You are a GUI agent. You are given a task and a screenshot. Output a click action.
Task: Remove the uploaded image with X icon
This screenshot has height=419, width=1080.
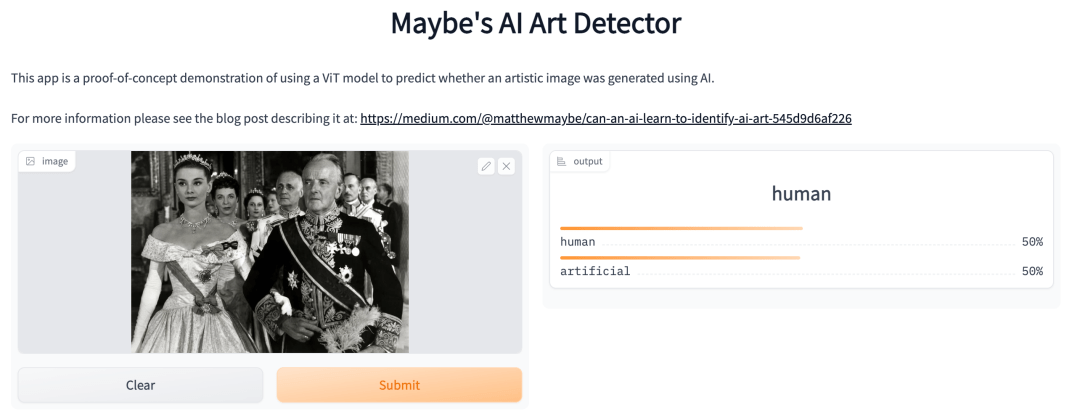click(x=506, y=165)
